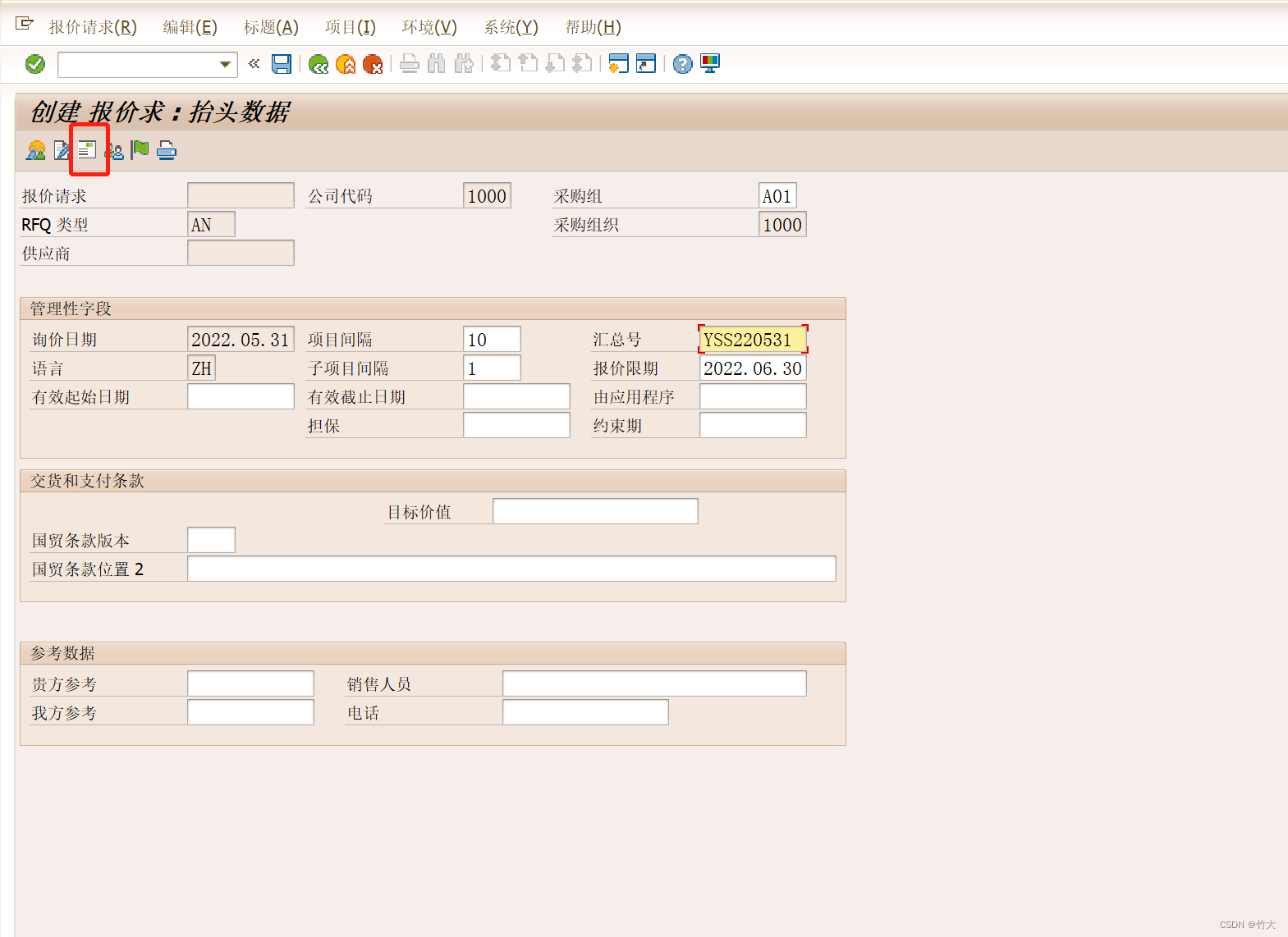Screen dimensions: 1288x937
Task: Click the Last Page icon
Action: [582, 64]
